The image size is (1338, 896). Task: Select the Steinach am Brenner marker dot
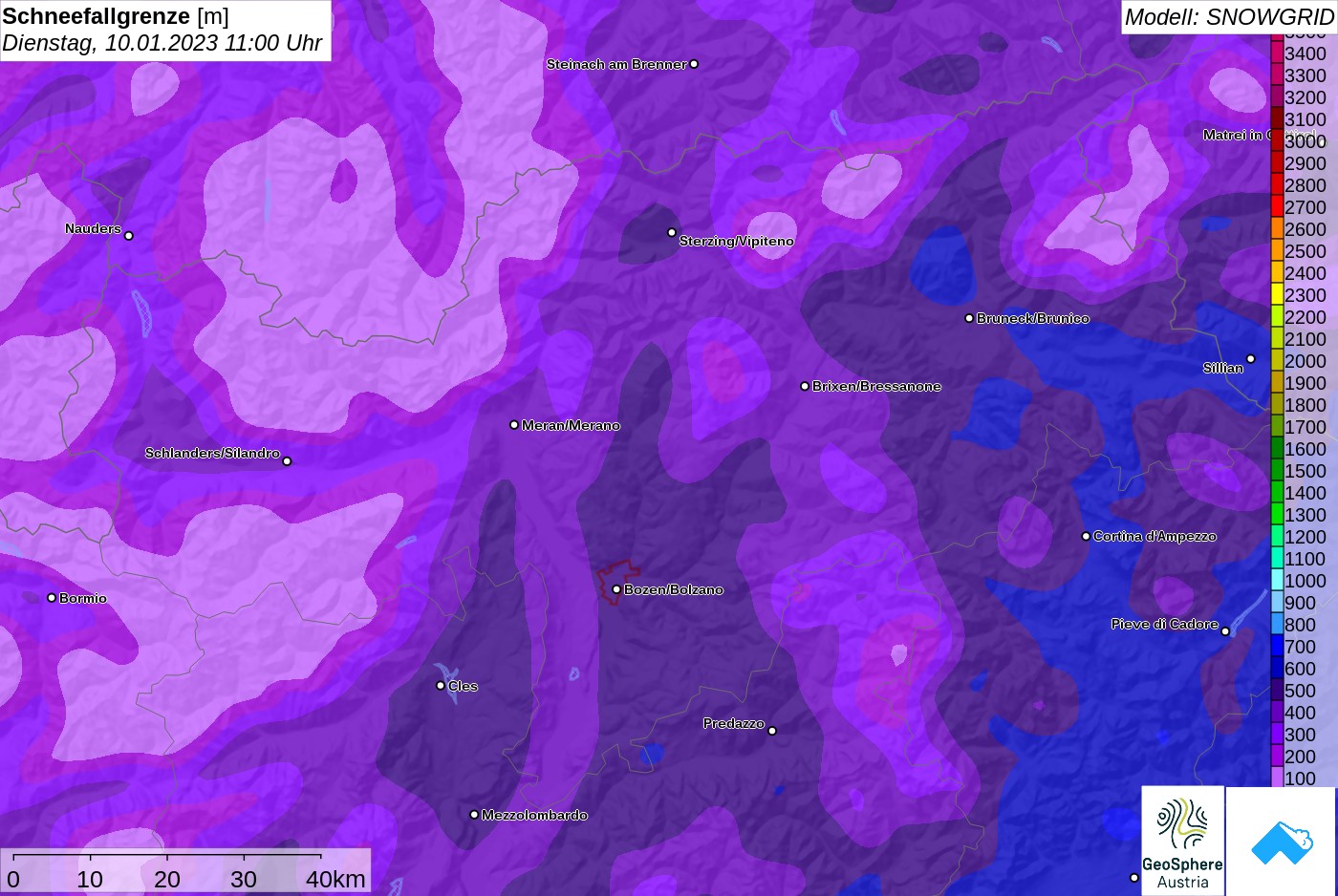(694, 64)
